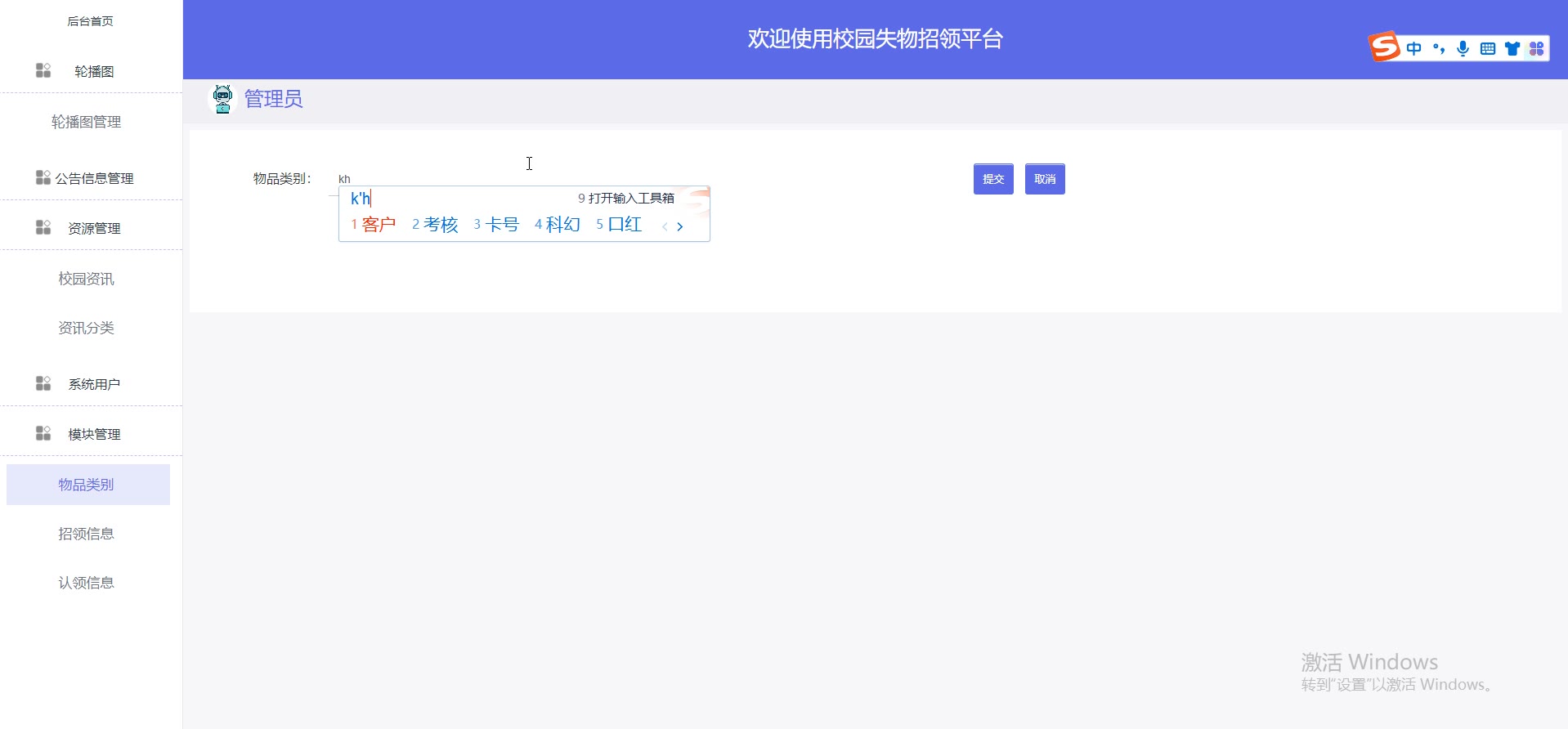Click 打开输入工具箱 in IME popup
The width and height of the screenshot is (1568, 729).
[x=626, y=199]
